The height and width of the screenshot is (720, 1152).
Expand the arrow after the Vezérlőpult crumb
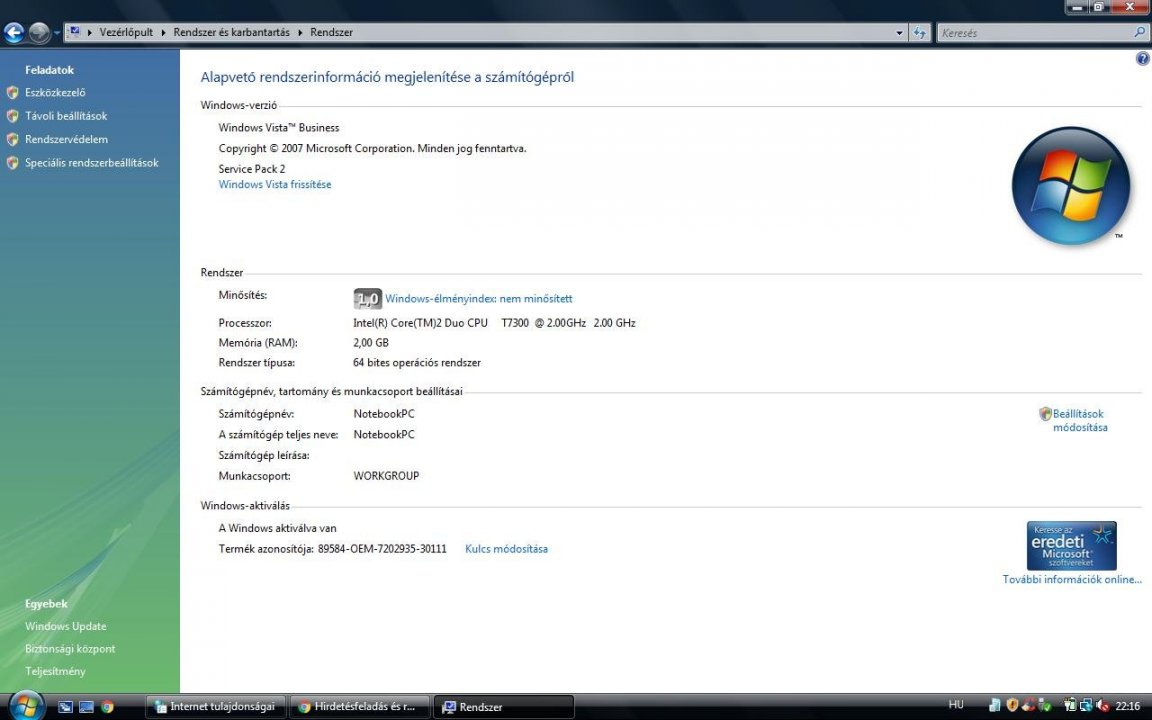click(x=163, y=32)
